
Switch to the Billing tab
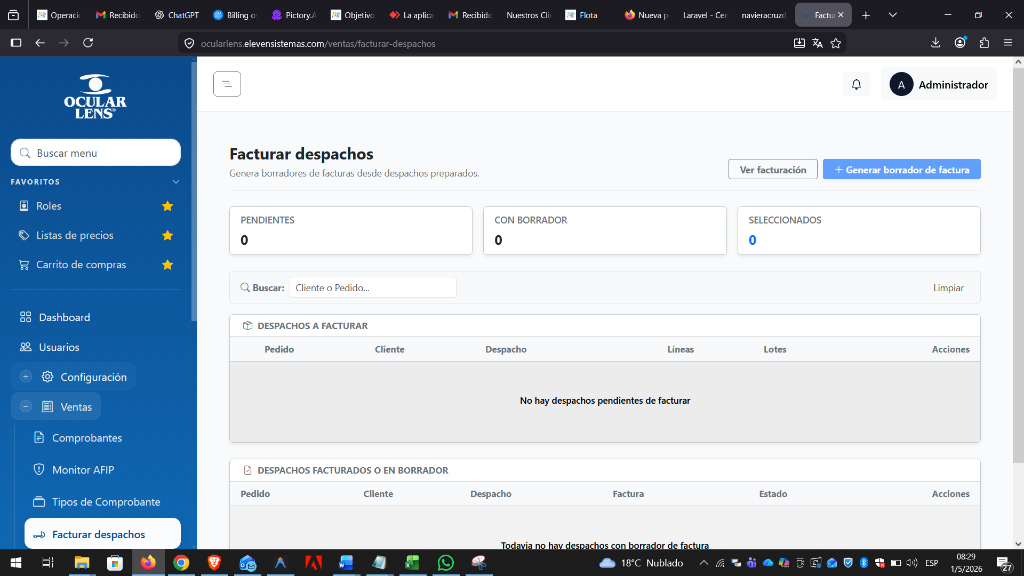[235, 15]
